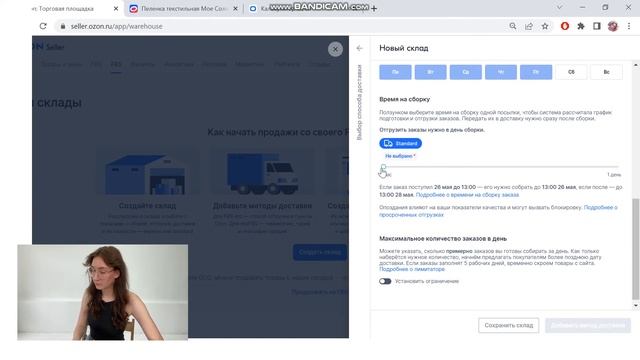The height and width of the screenshot is (360, 640).
Task: Toggle the Пт working day
Action: [536, 72]
